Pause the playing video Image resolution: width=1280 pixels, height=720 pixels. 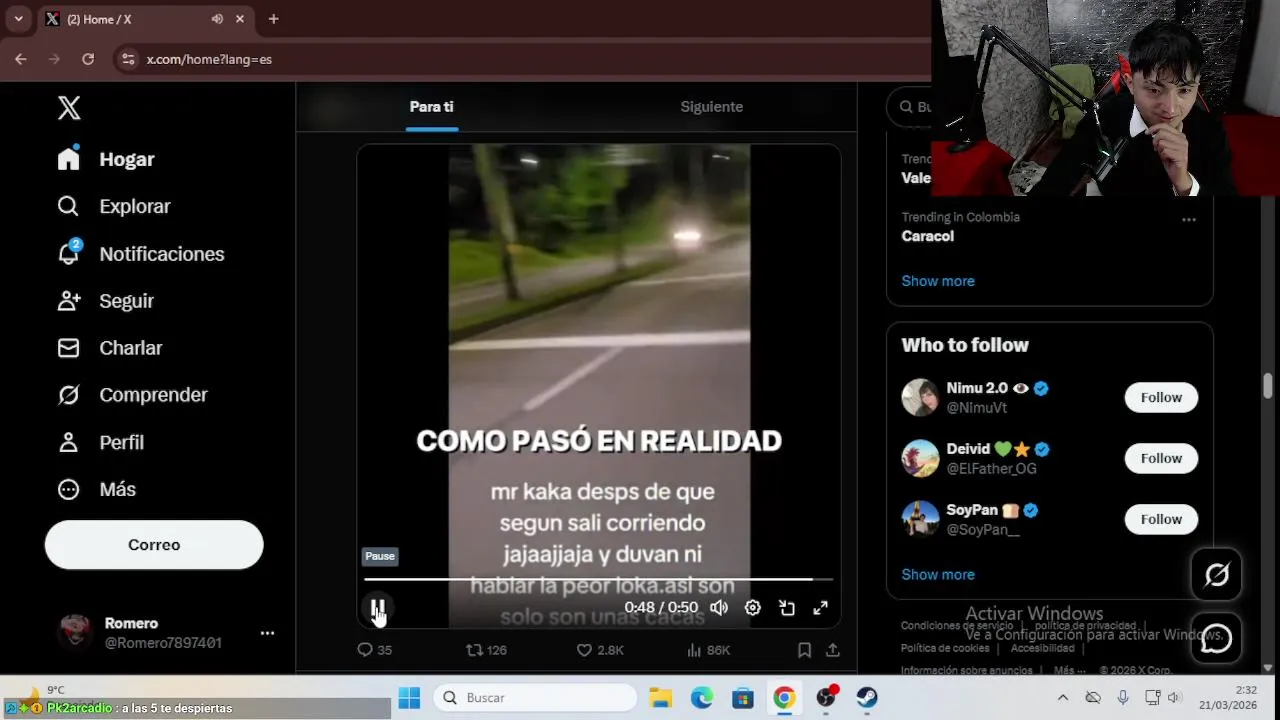point(378,607)
